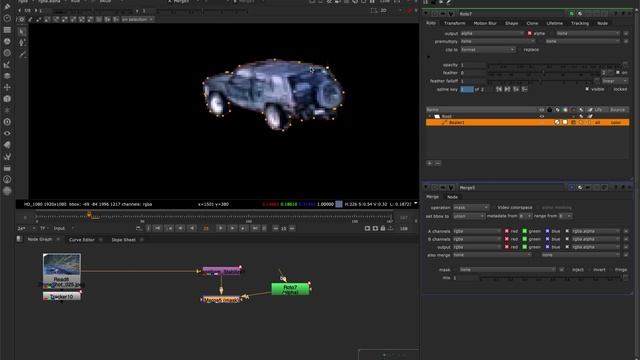Step one frame forward
Screen dimensions: 640x360
coord(232,228)
